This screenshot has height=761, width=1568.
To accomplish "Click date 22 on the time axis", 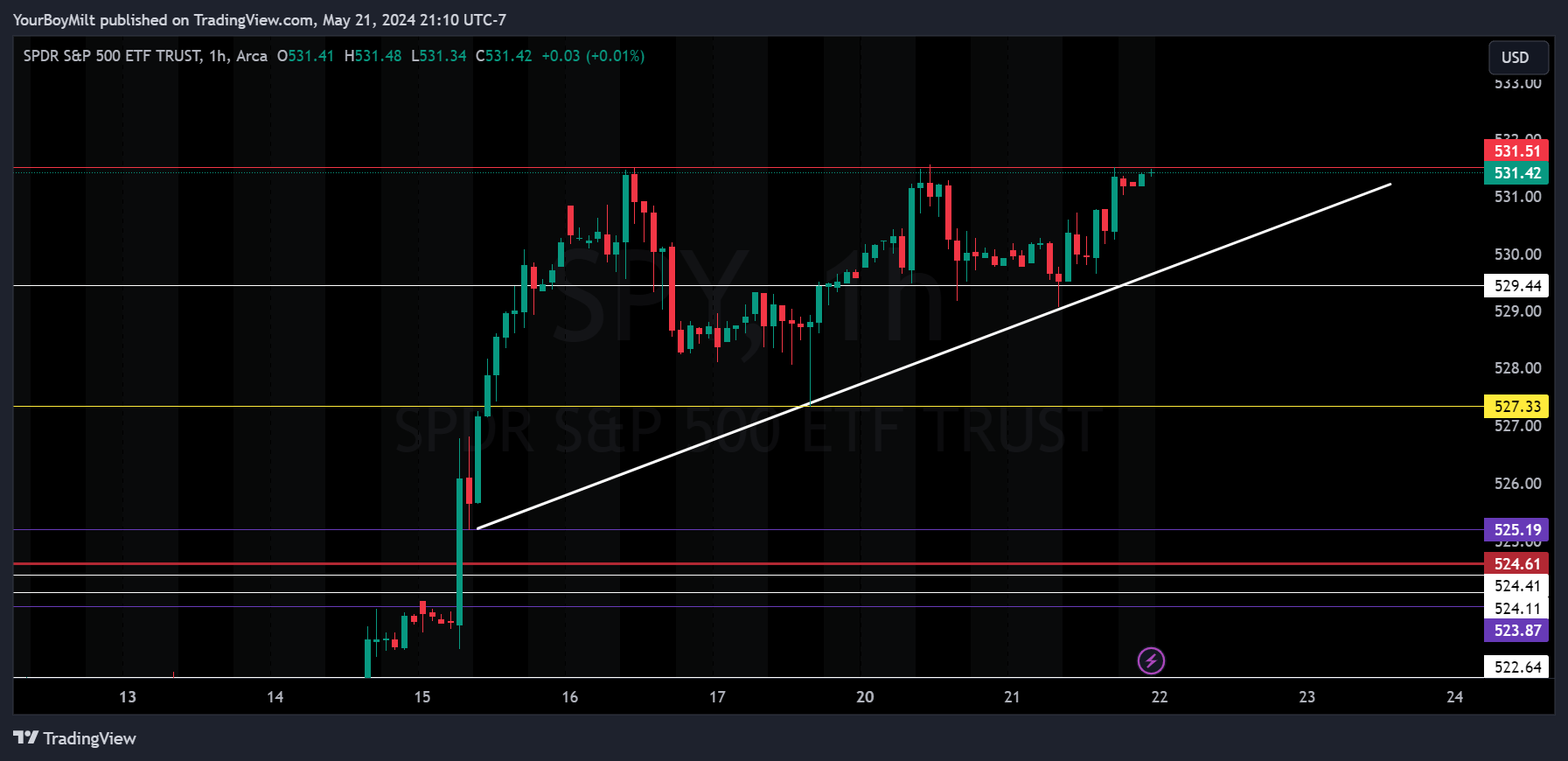I will coord(1160,697).
